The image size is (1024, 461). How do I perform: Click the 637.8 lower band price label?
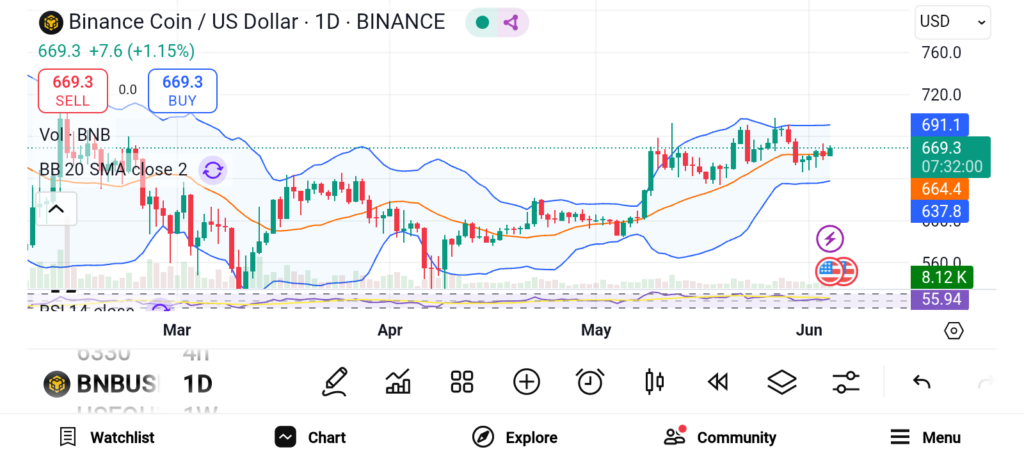tap(940, 212)
